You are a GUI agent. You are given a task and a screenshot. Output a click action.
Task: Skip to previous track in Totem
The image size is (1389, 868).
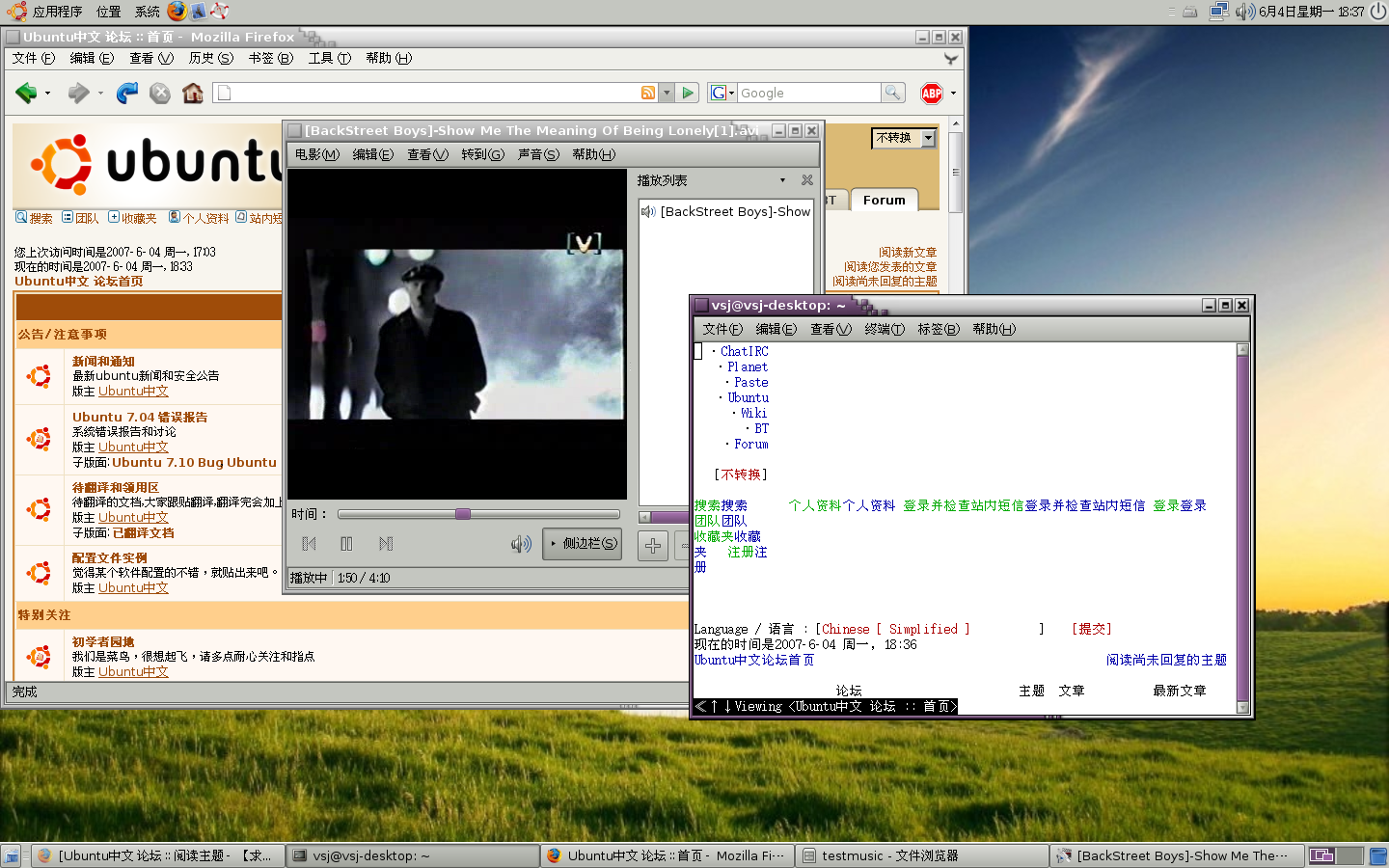coord(309,544)
